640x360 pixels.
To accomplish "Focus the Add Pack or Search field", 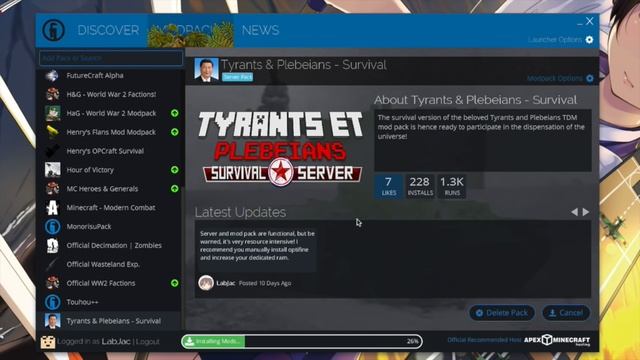I will [111, 58].
